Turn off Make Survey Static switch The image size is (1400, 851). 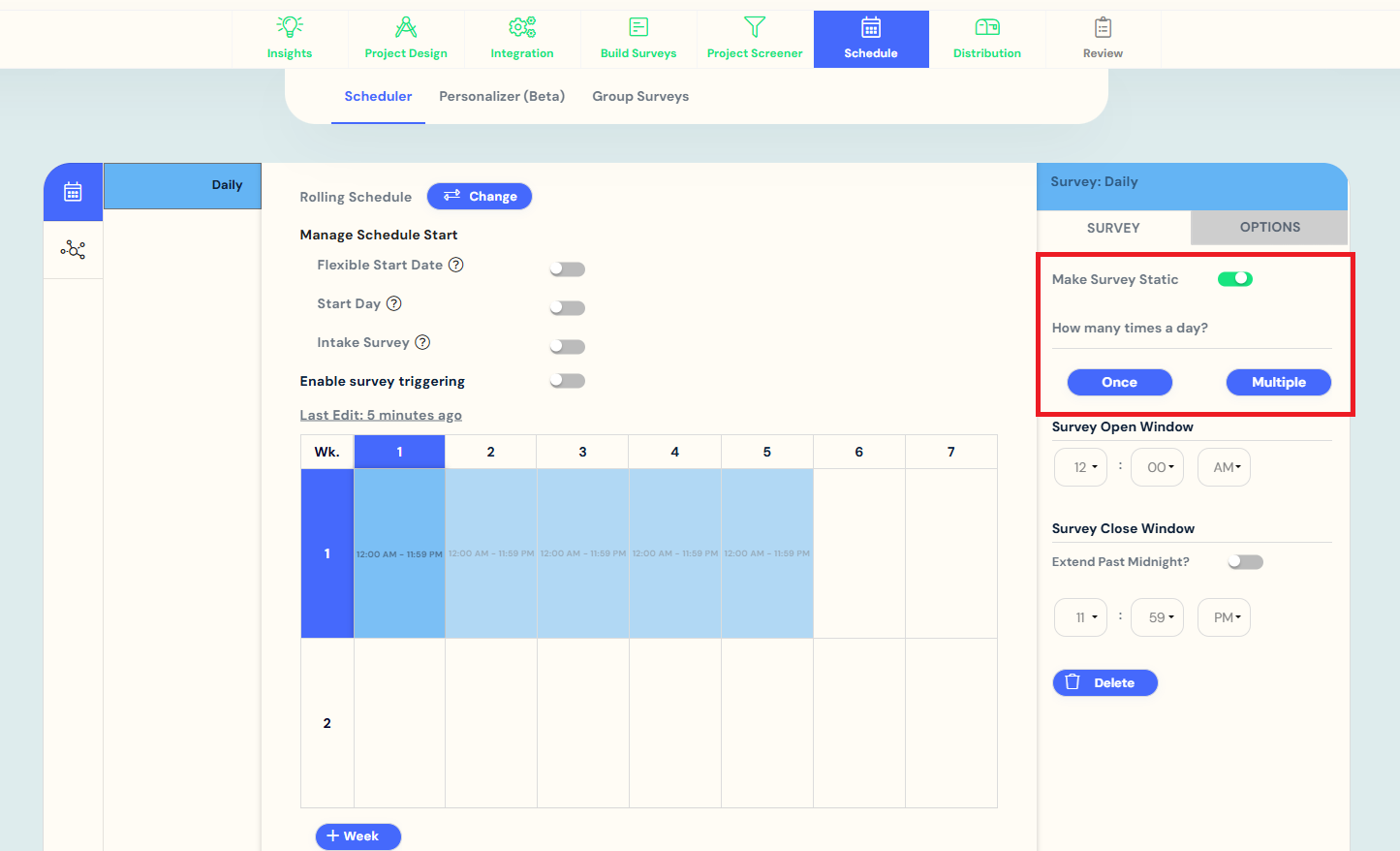(x=1235, y=279)
